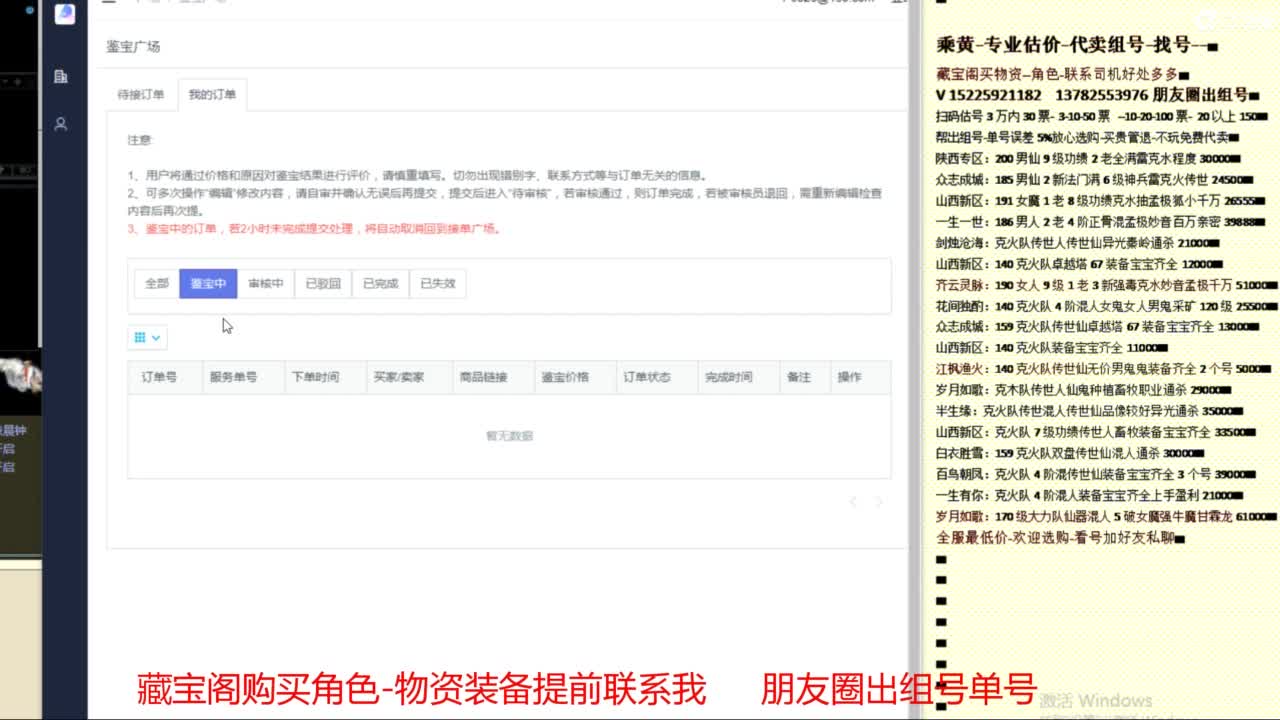
Task: Switch to the 待接订单 tab
Action: pyautogui.click(x=141, y=95)
